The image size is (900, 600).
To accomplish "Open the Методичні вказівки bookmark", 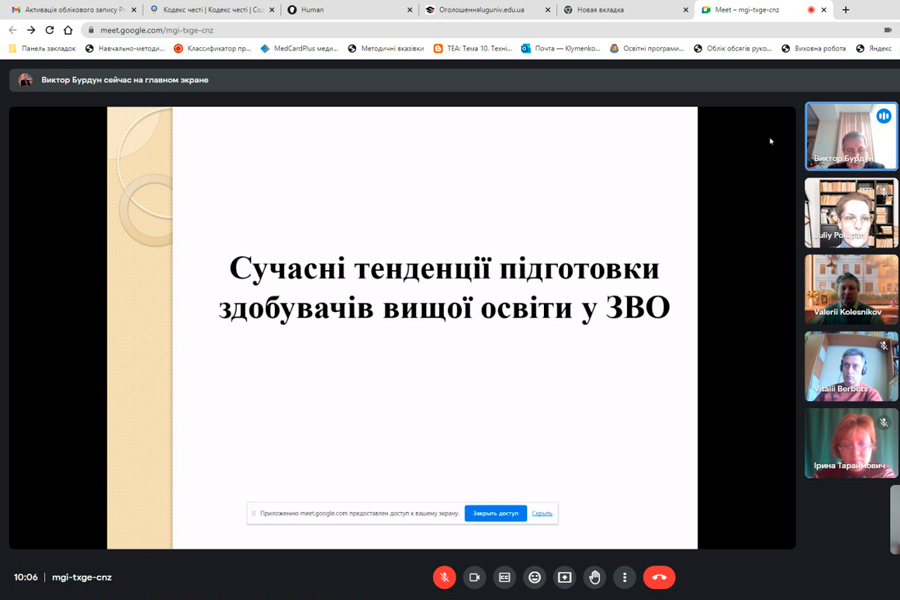I will pyautogui.click(x=386, y=48).
